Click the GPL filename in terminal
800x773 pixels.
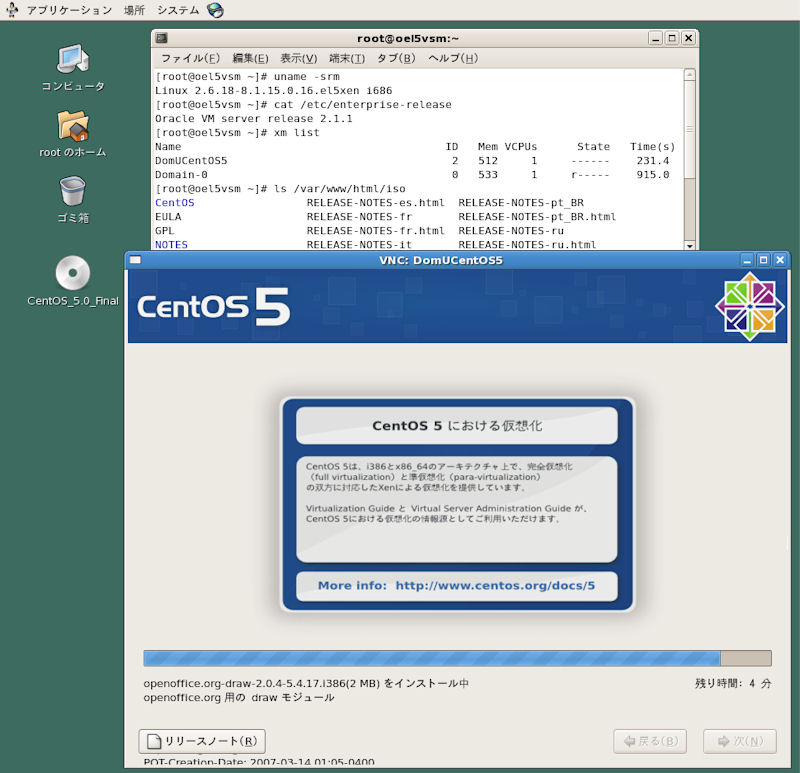pos(164,231)
